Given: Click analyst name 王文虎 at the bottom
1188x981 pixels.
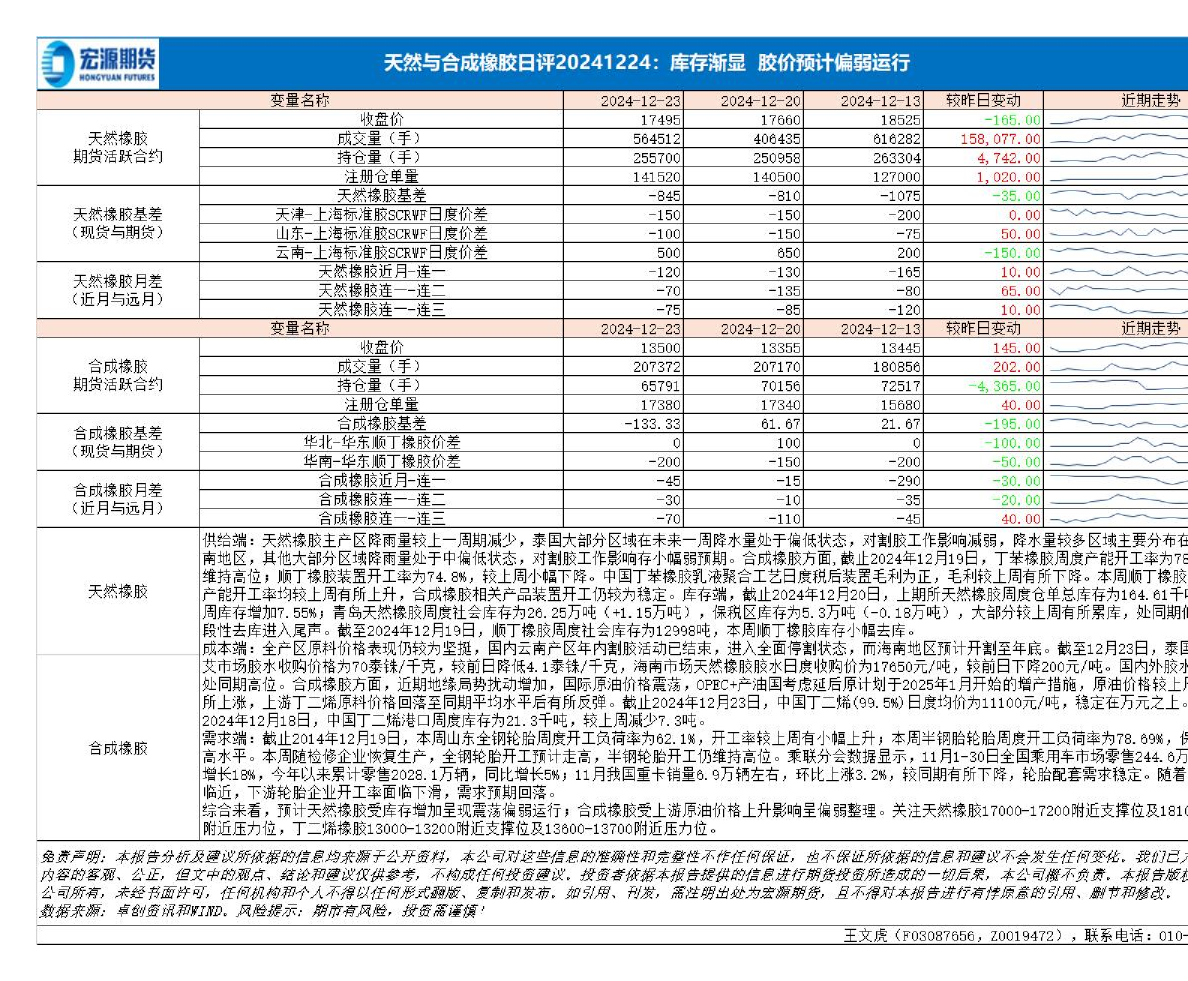Looking at the screenshot, I should click(x=870, y=934).
